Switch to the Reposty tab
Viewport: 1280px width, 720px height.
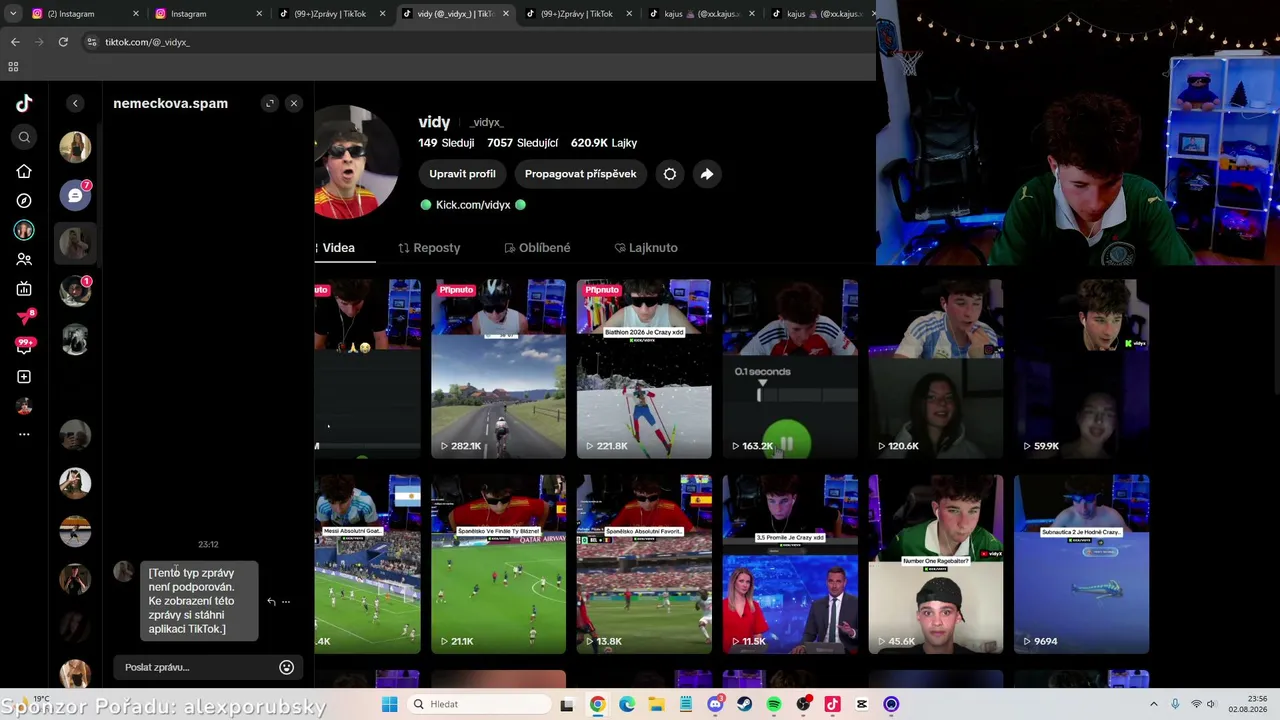(x=429, y=248)
